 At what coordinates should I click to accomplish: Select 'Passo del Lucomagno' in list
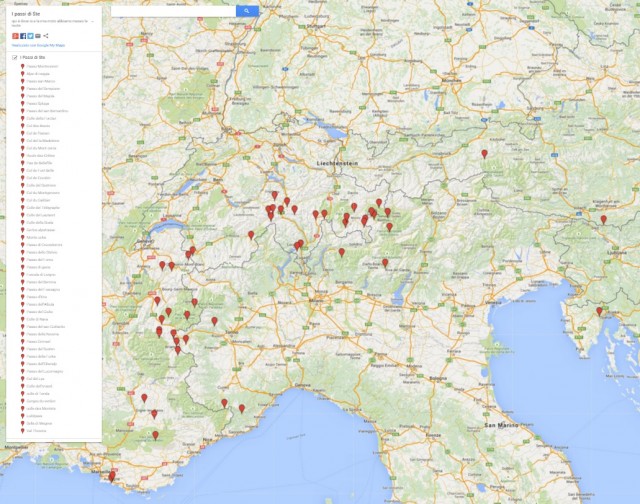pos(46,371)
